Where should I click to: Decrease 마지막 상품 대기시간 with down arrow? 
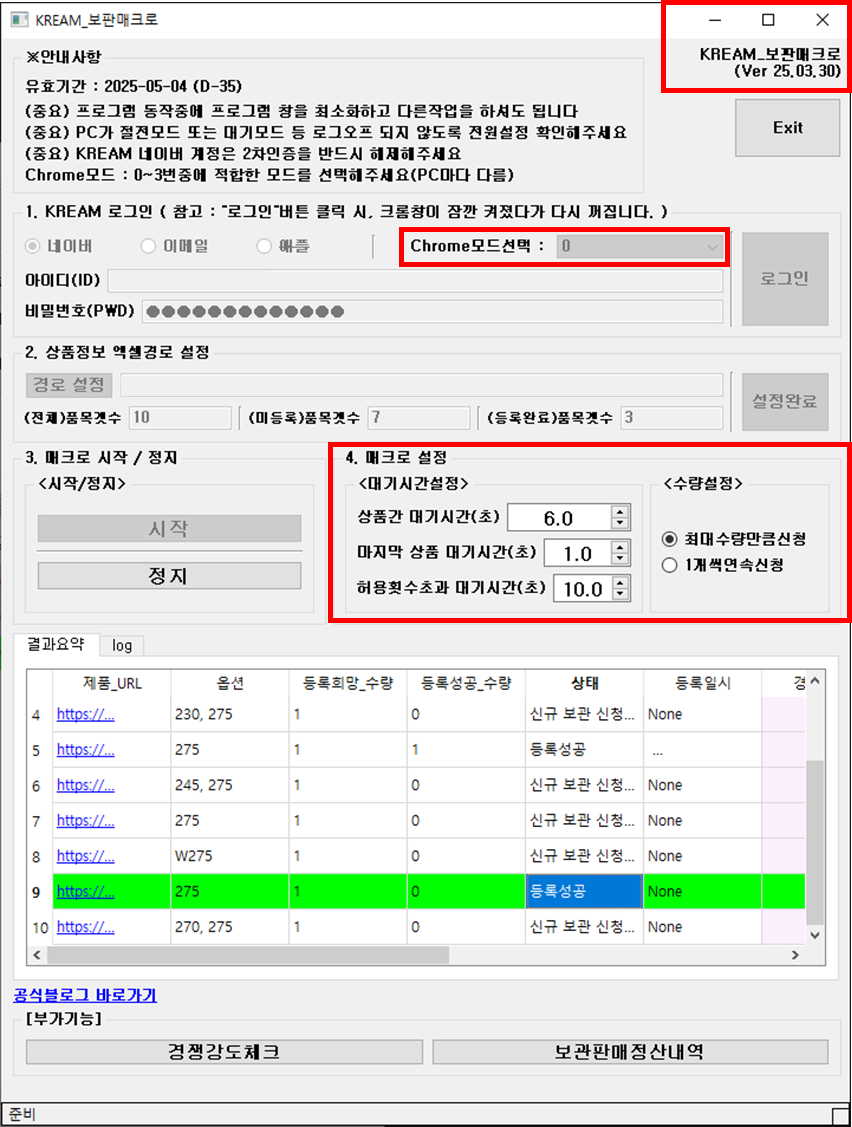pos(620,558)
